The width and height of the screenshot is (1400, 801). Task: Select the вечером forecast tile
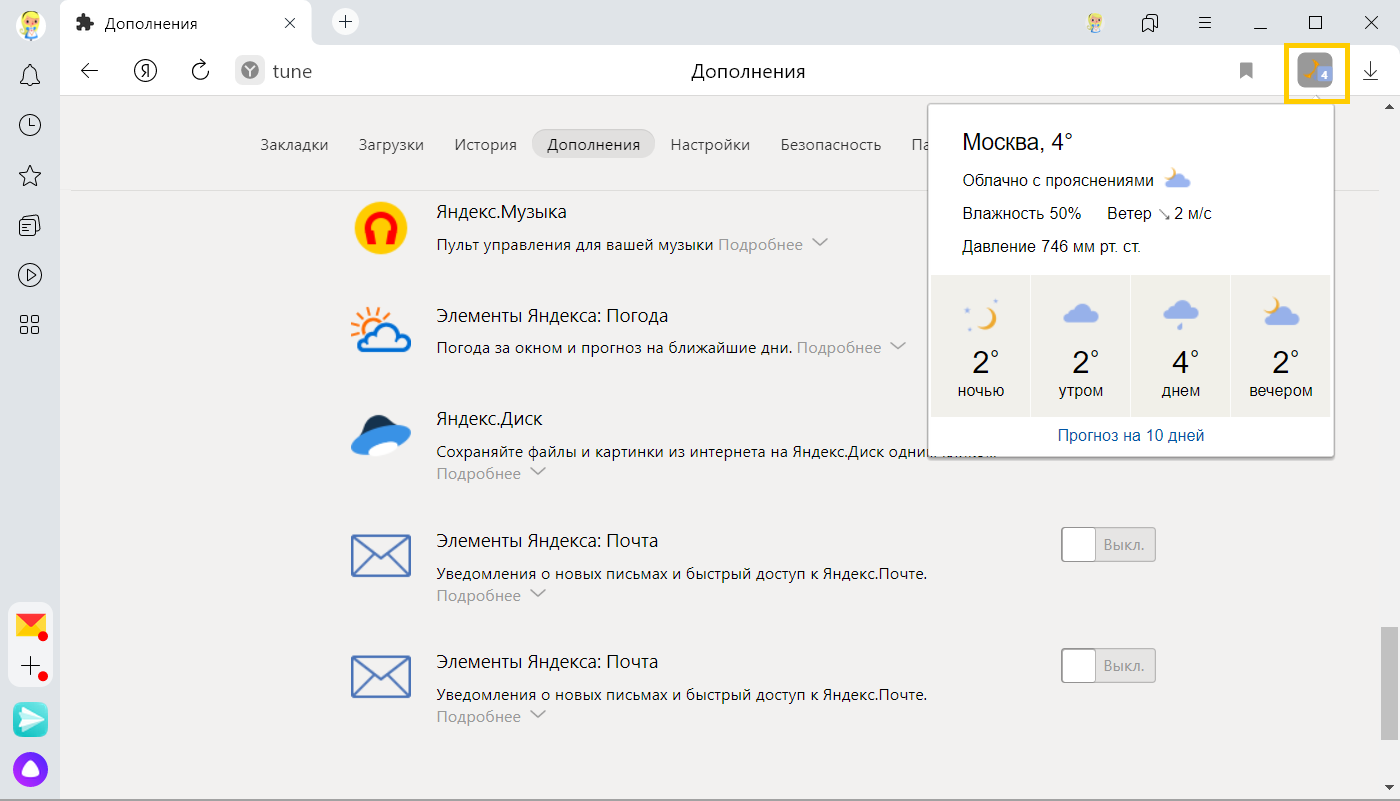[x=1281, y=346]
